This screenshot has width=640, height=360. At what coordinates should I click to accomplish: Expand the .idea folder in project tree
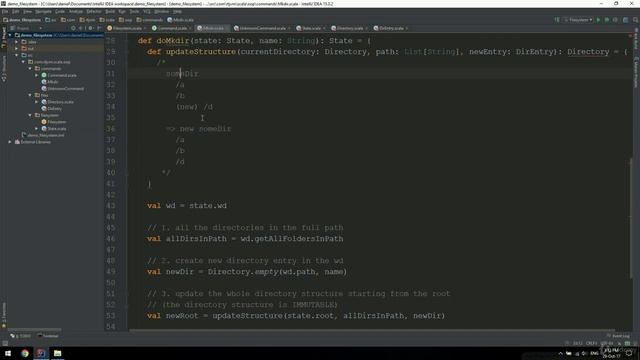(17, 42)
